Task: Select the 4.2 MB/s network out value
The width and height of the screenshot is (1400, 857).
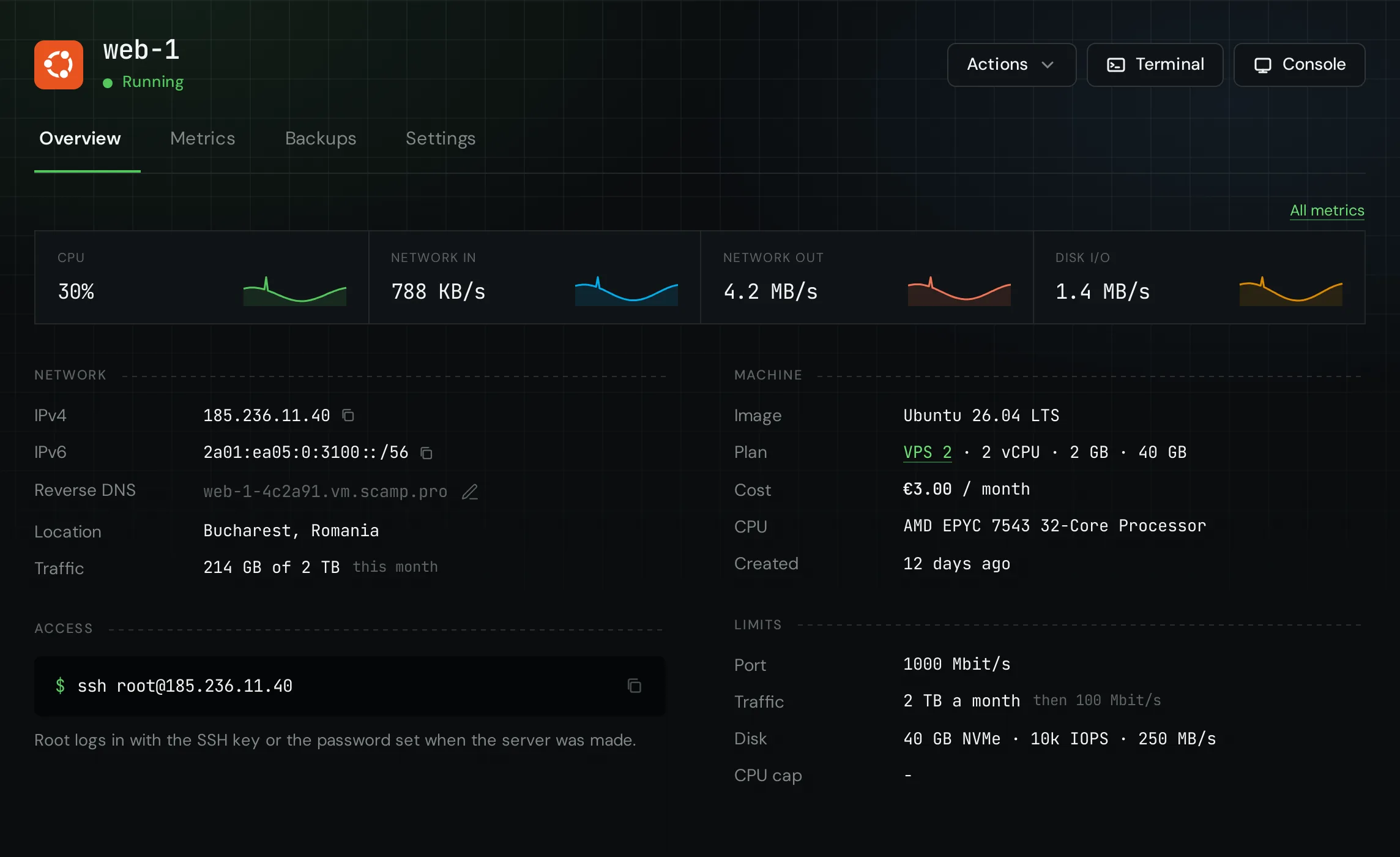Action: pos(770,291)
